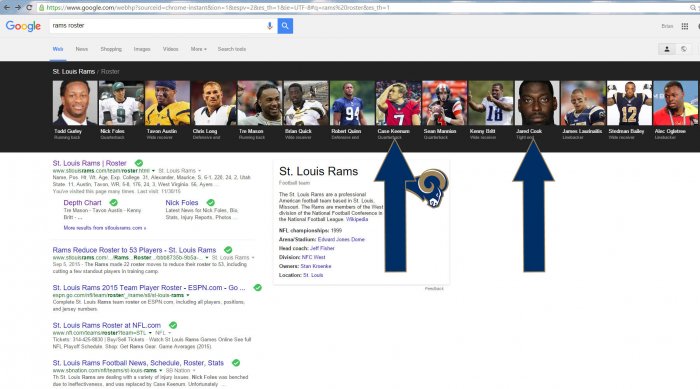
Task: Click green checkmark beside Depth Chart
Action: (114, 203)
